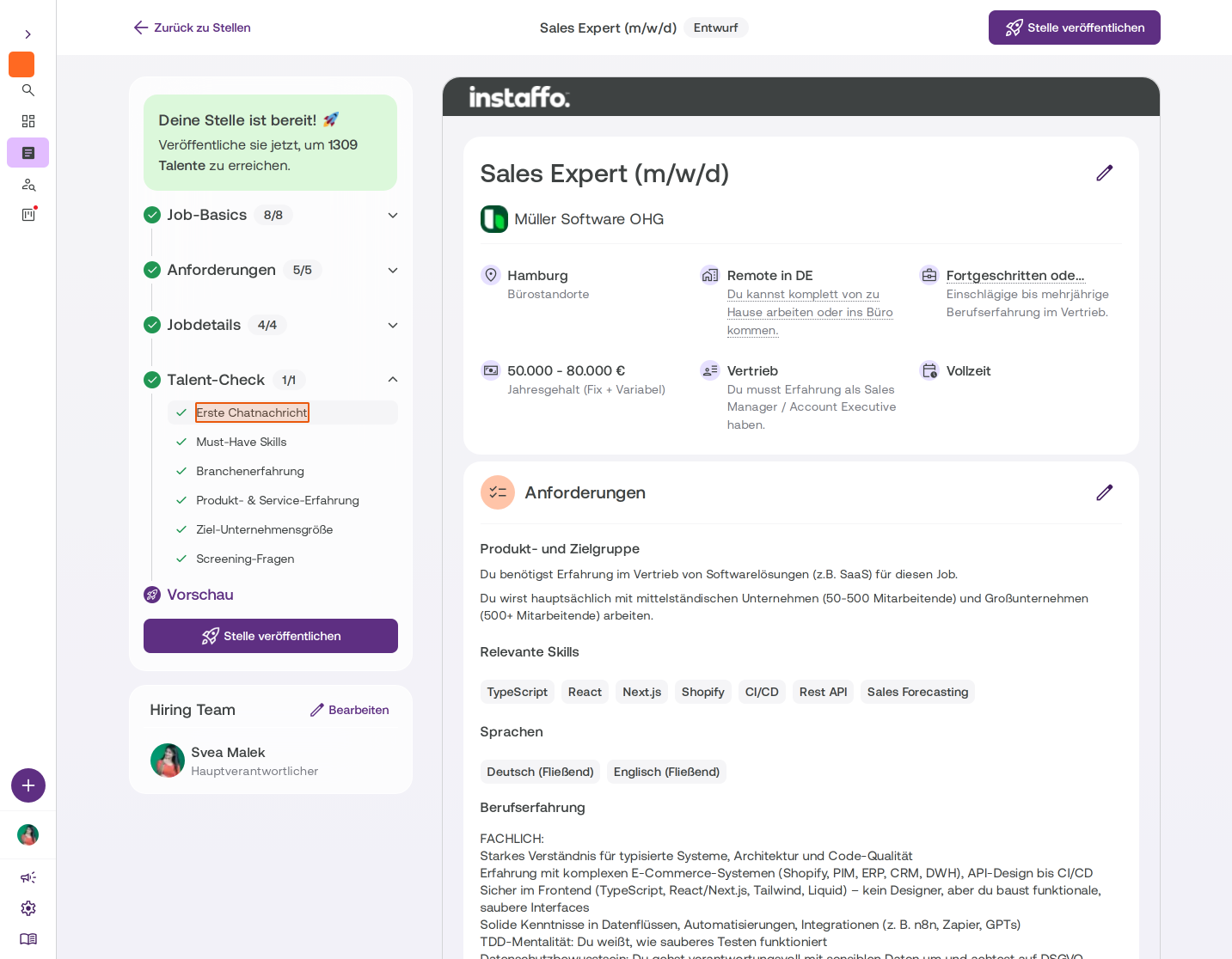Collapse the Talent-Check section chevron
This screenshot has width=1232, height=959.
[393, 380]
